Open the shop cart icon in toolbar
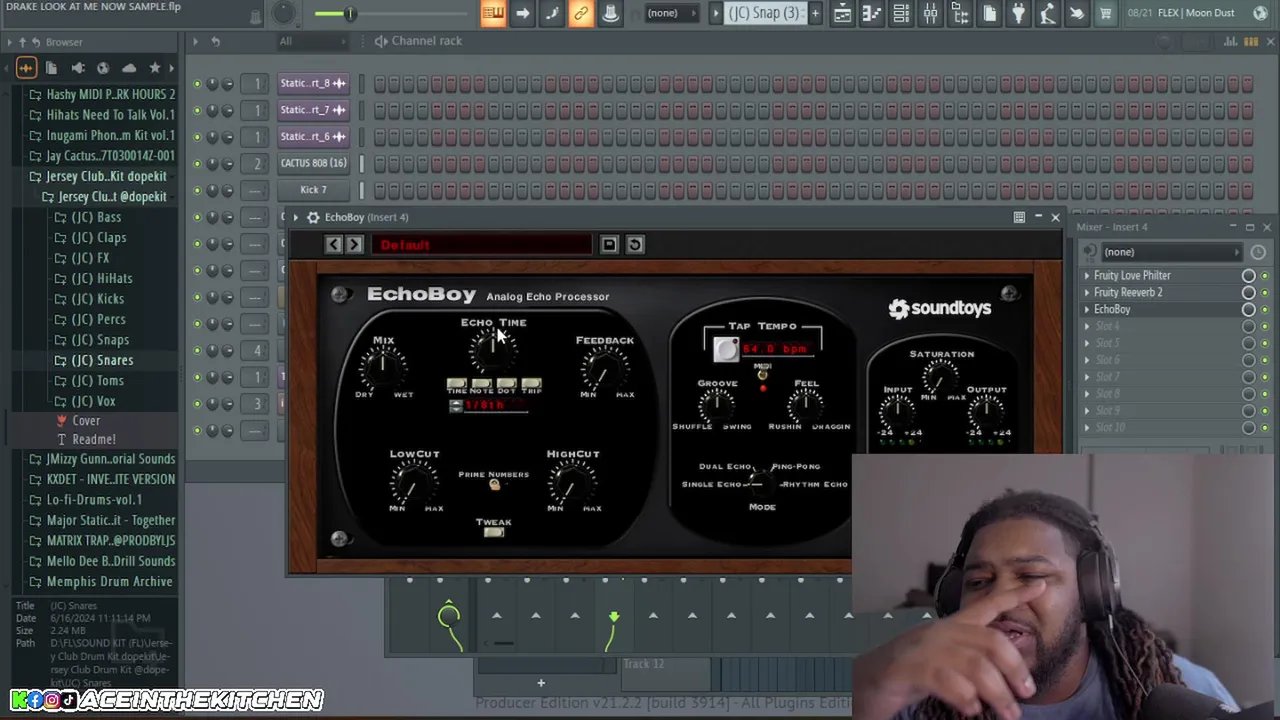Screen dimensions: 1280x720 coord(1106,13)
